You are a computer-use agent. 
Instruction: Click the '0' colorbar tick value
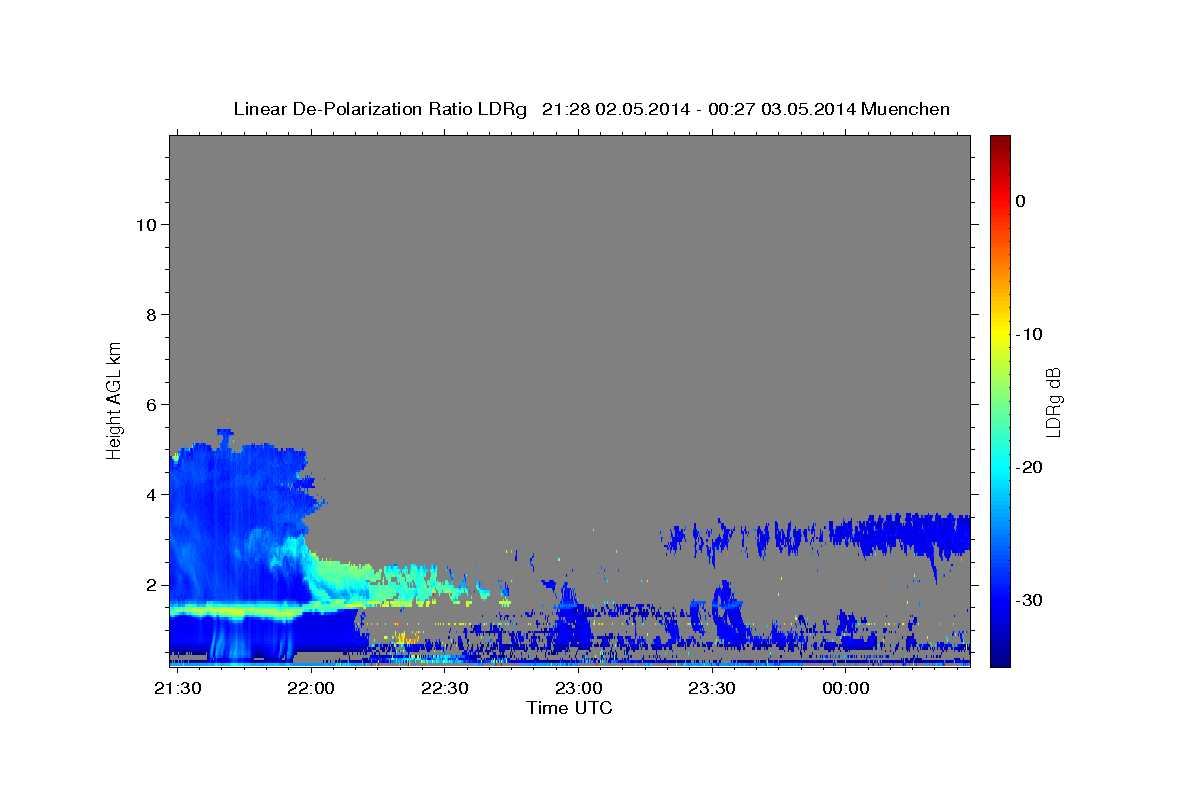[x=1020, y=201]
